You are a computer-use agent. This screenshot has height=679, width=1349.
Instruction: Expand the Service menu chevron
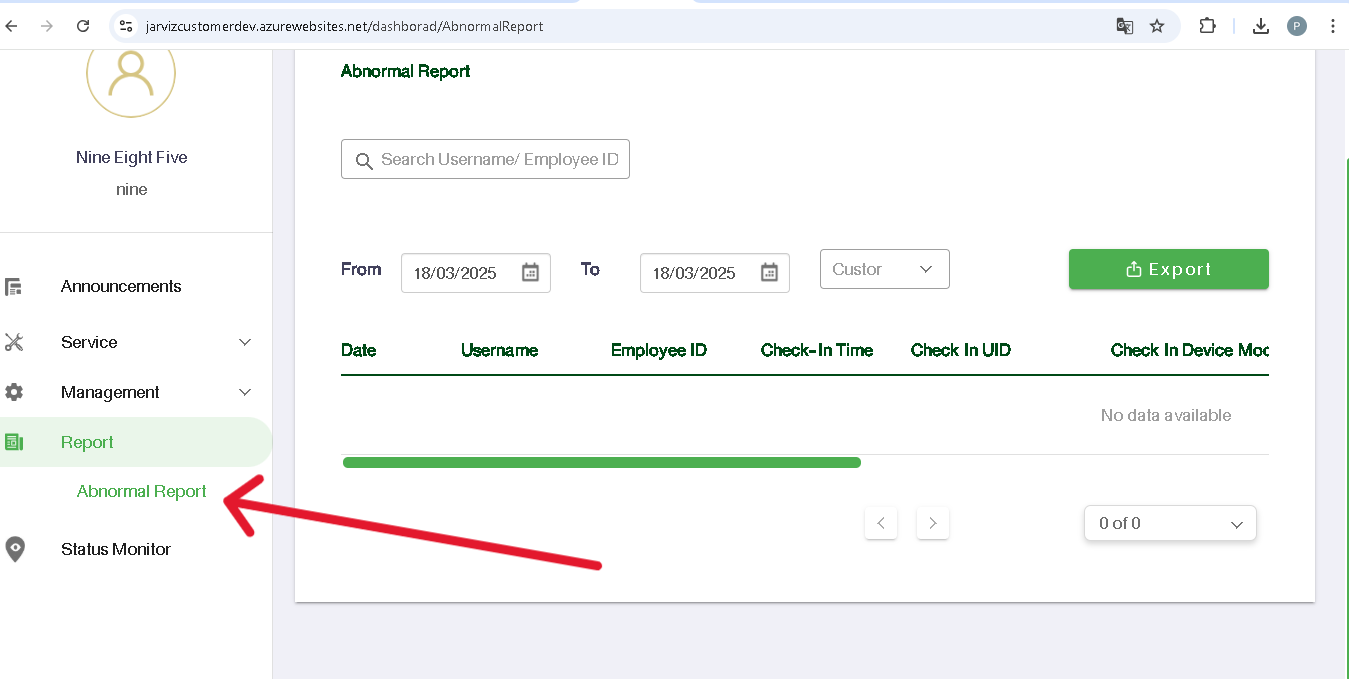pyautogui.click(x=245, y=342)
